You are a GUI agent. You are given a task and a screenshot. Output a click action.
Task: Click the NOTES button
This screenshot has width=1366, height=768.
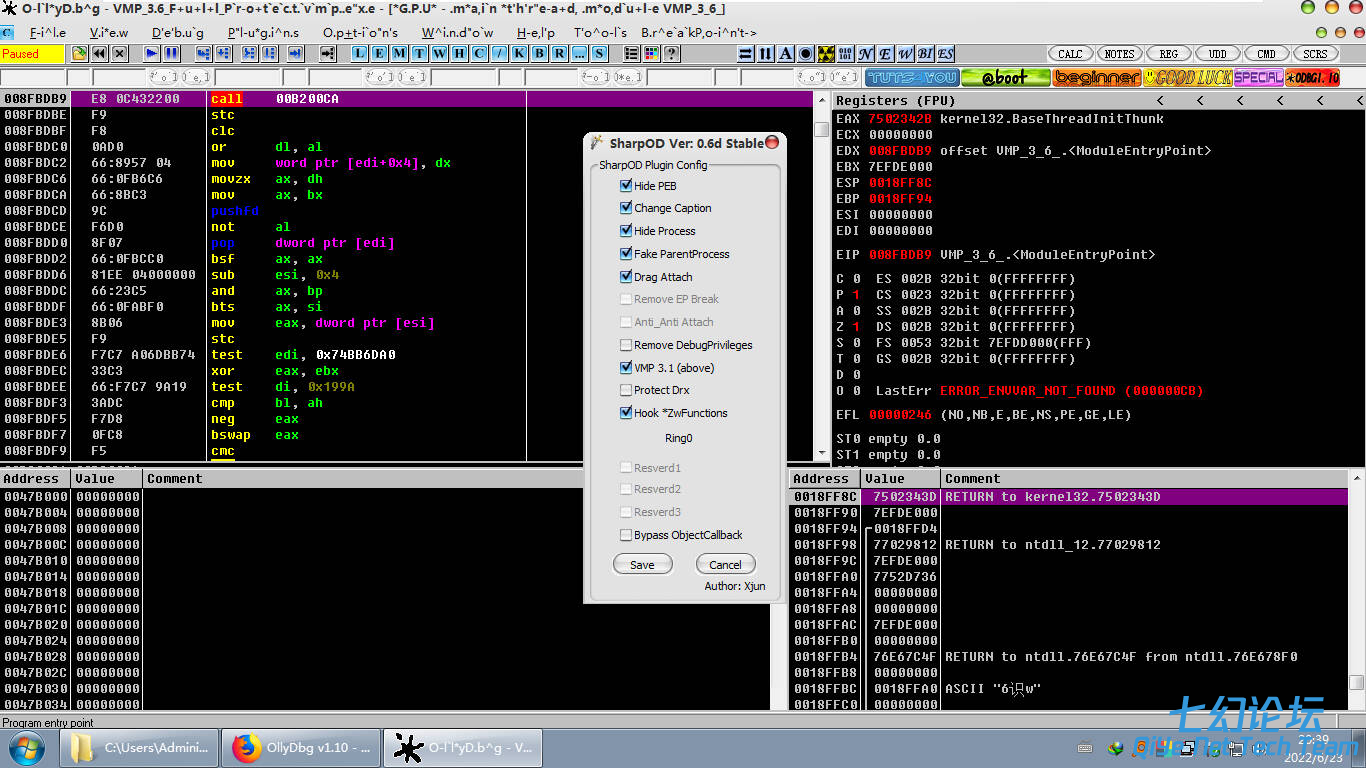coord(1119,54)
